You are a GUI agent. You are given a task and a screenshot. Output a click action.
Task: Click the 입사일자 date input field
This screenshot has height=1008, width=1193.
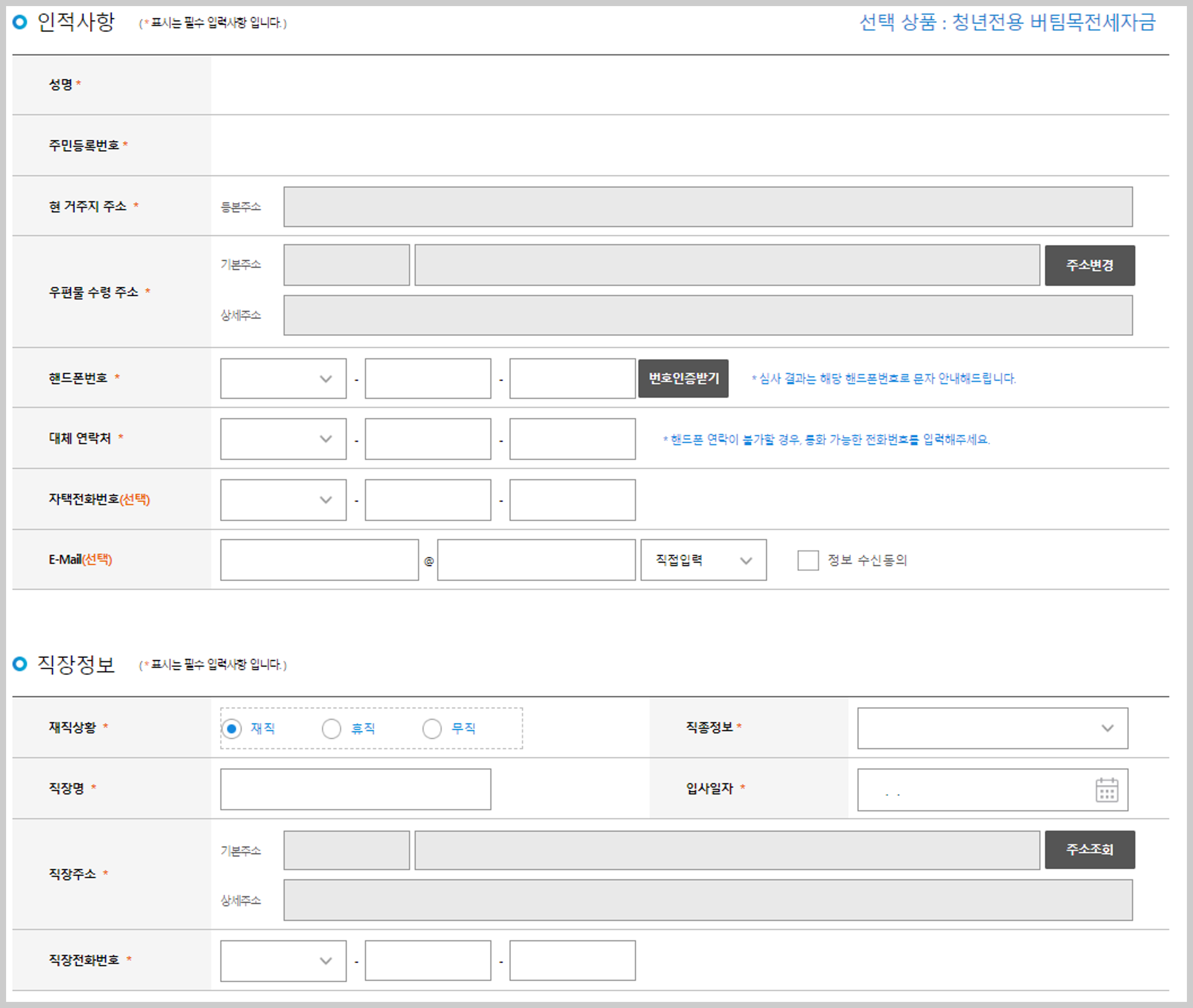pos(972,790)
